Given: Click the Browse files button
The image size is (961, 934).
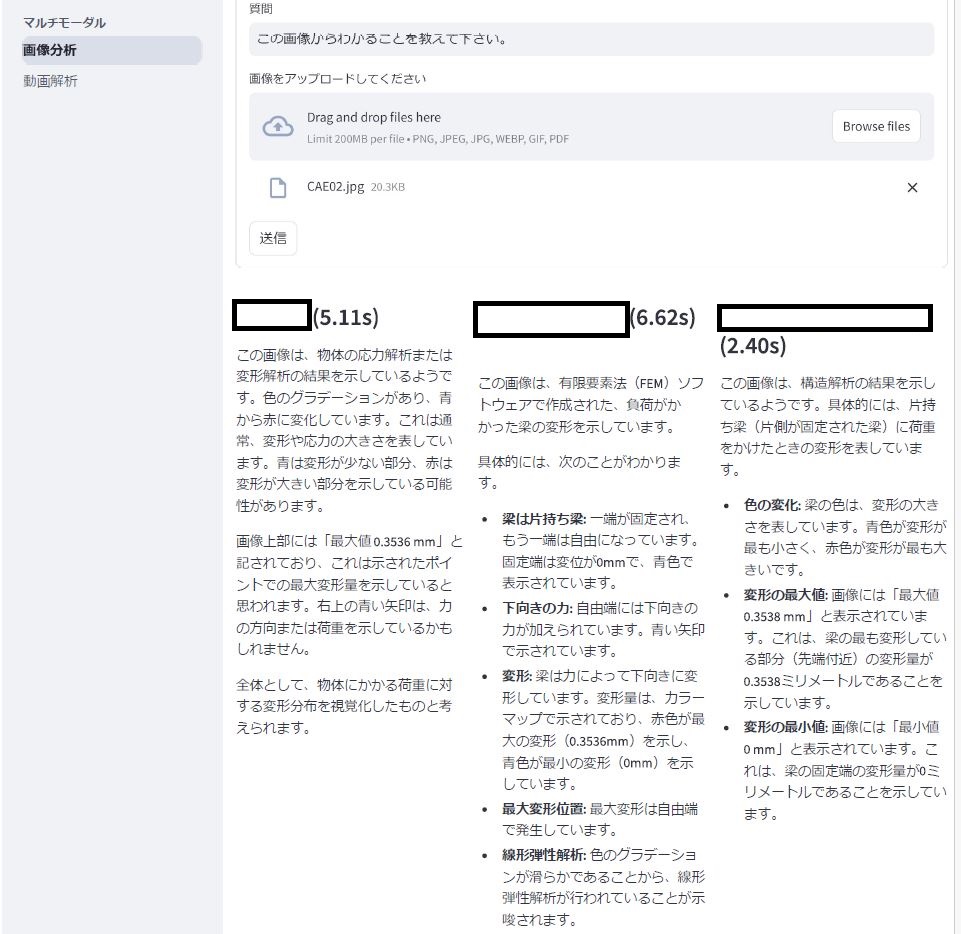Looking at the screenshot, I should point(876,126).
